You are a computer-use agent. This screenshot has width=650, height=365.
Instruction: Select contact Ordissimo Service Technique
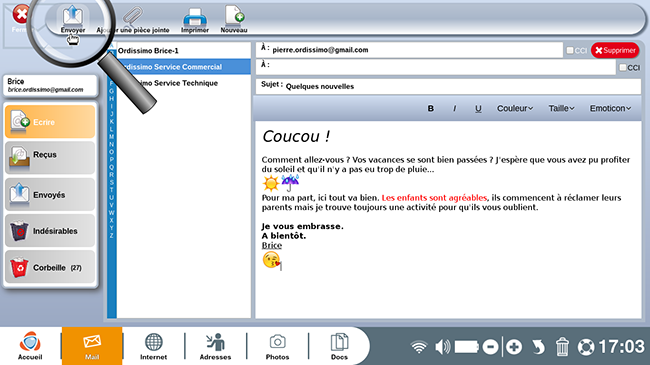pos(184,83)
